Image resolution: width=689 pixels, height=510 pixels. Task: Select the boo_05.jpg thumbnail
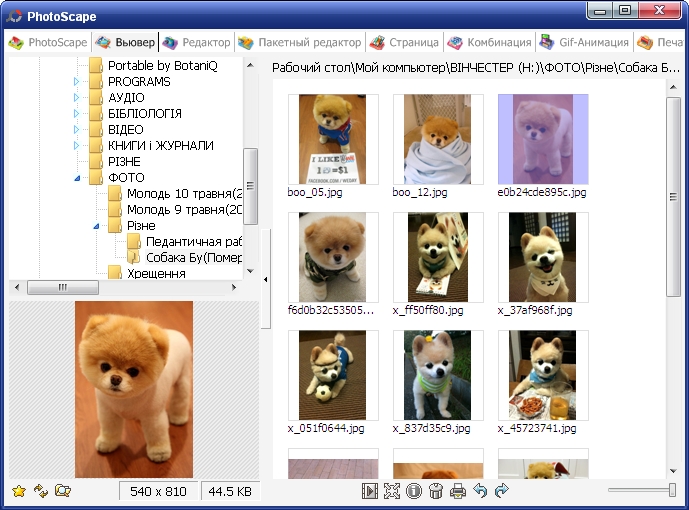[333, 139]
